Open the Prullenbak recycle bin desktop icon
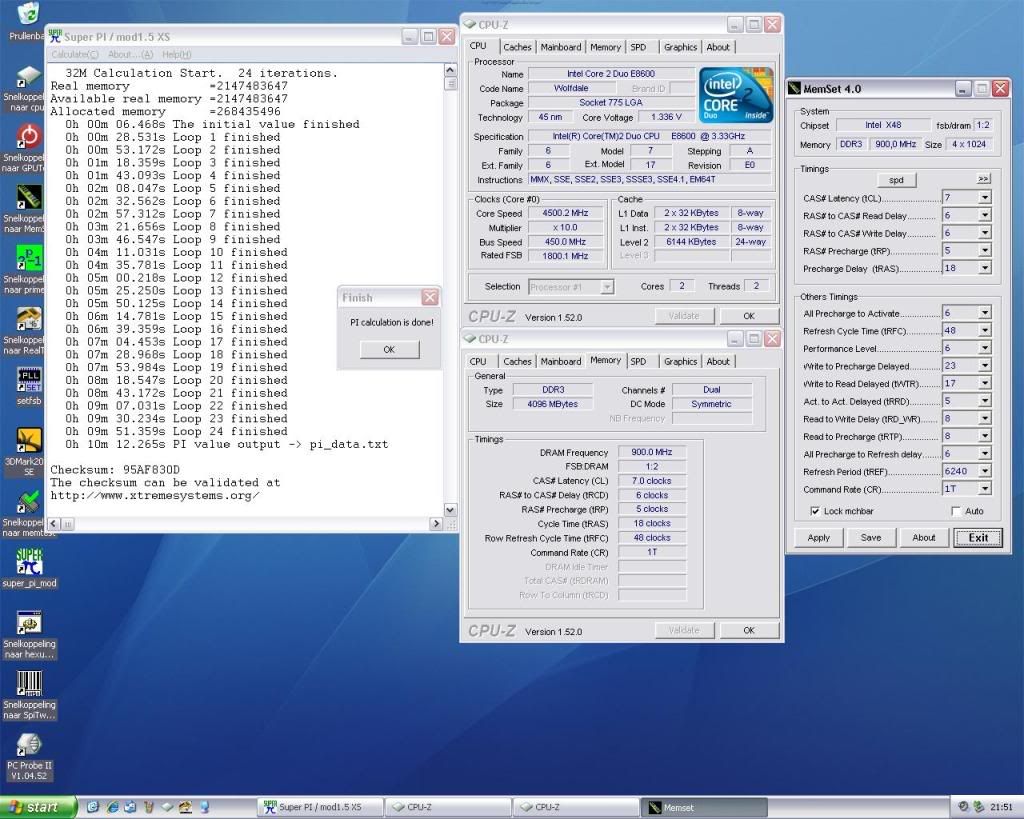Viewport: 1024px width, 819px height. (27, 14)
